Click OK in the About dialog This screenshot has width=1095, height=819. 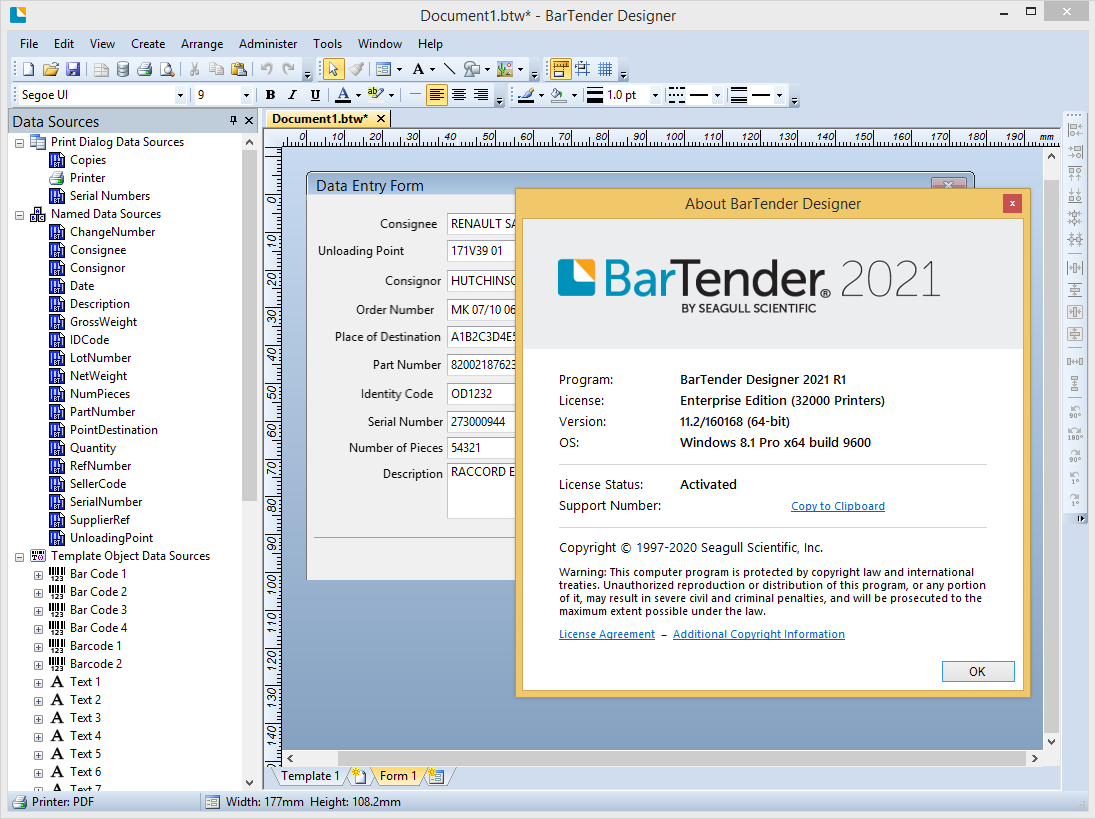click(977, 671)
